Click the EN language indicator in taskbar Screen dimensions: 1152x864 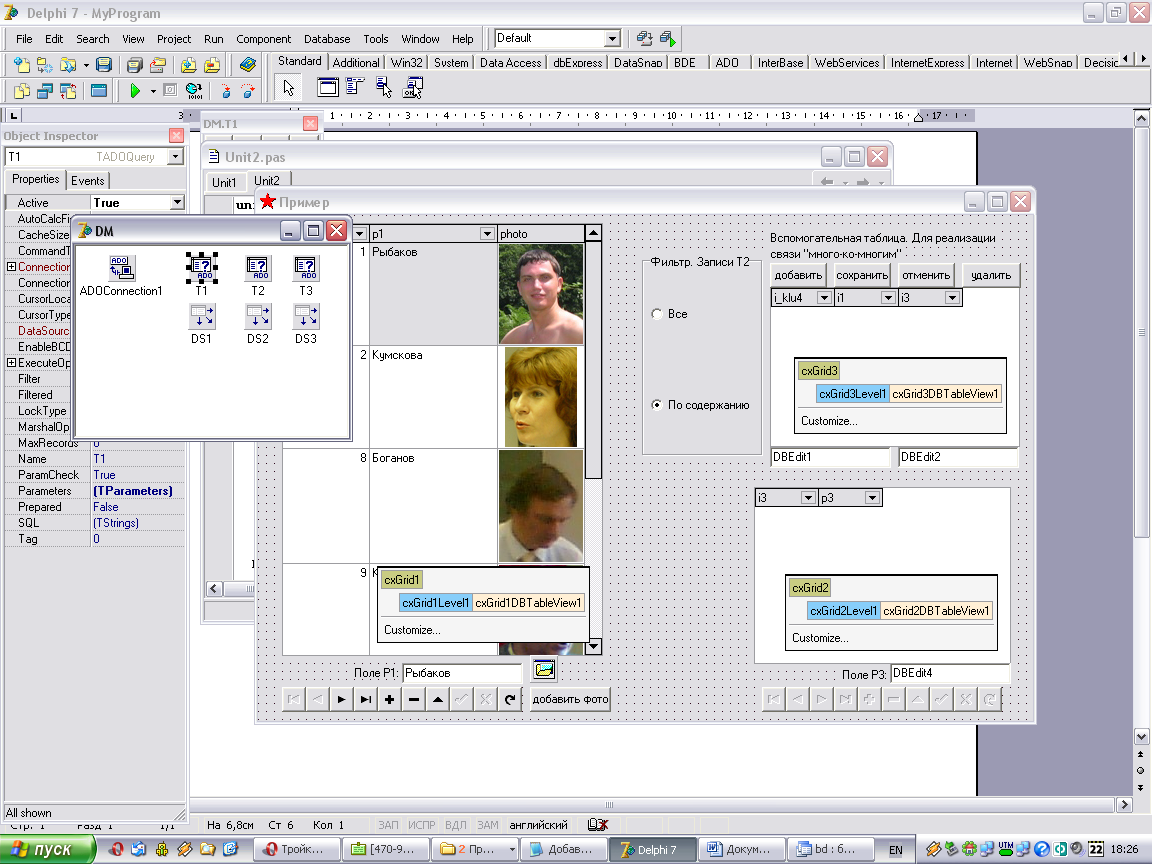click(896, 850)
